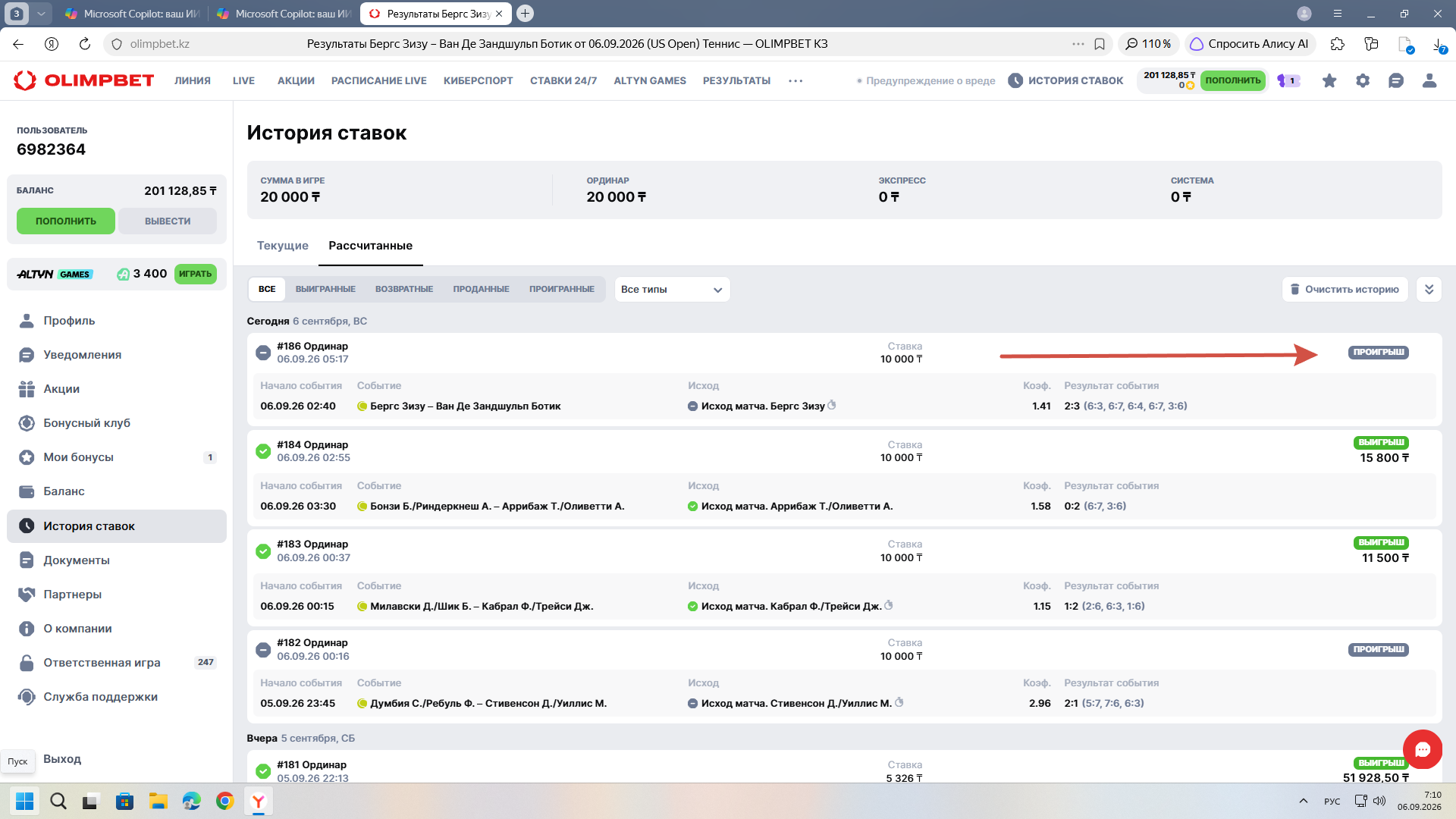Open user profile icon in header
The image size is (1456, 819).
[x=1429, y=80]
